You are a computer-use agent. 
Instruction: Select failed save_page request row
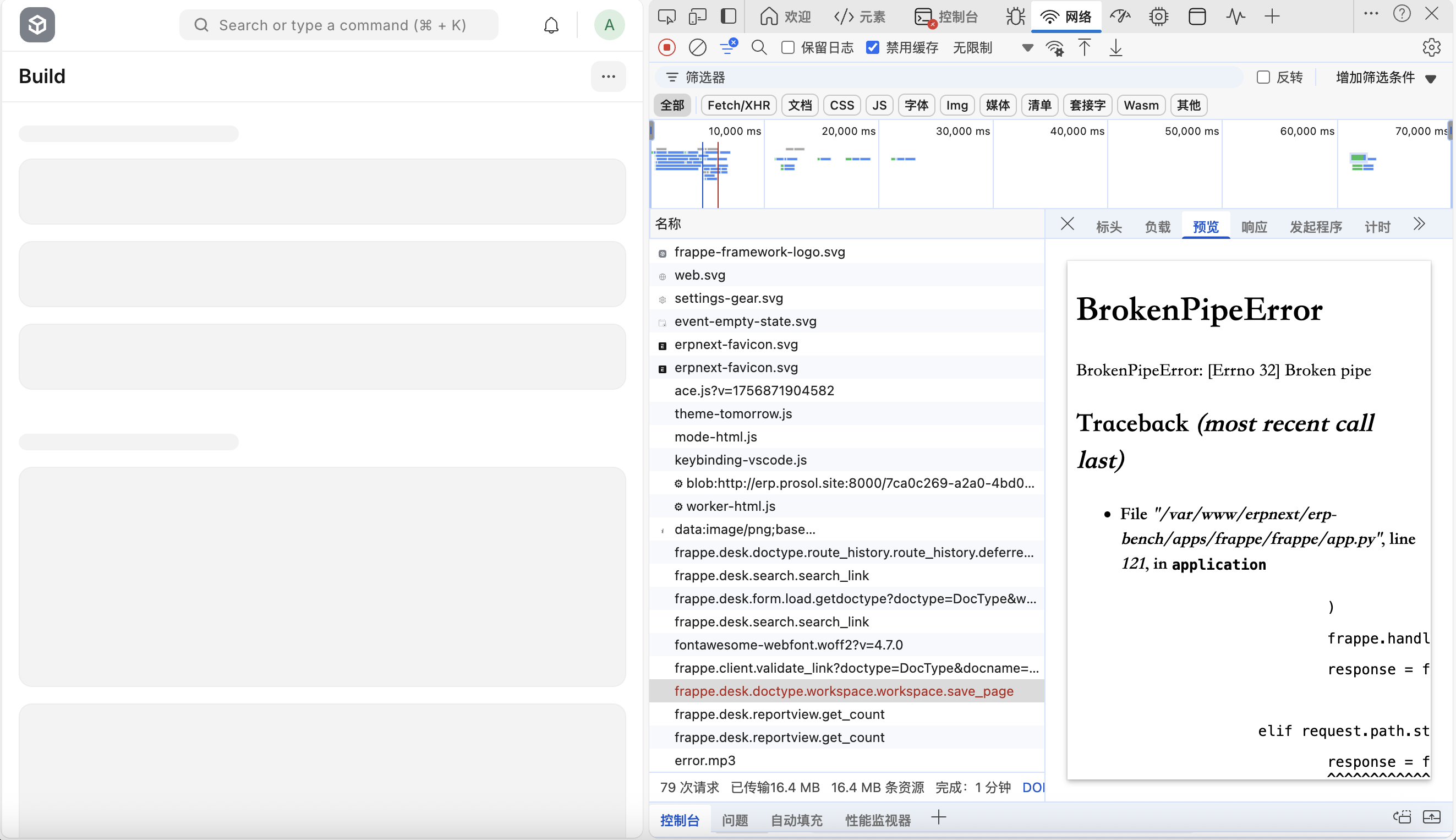pyautogui.click(x=847, y=691)
